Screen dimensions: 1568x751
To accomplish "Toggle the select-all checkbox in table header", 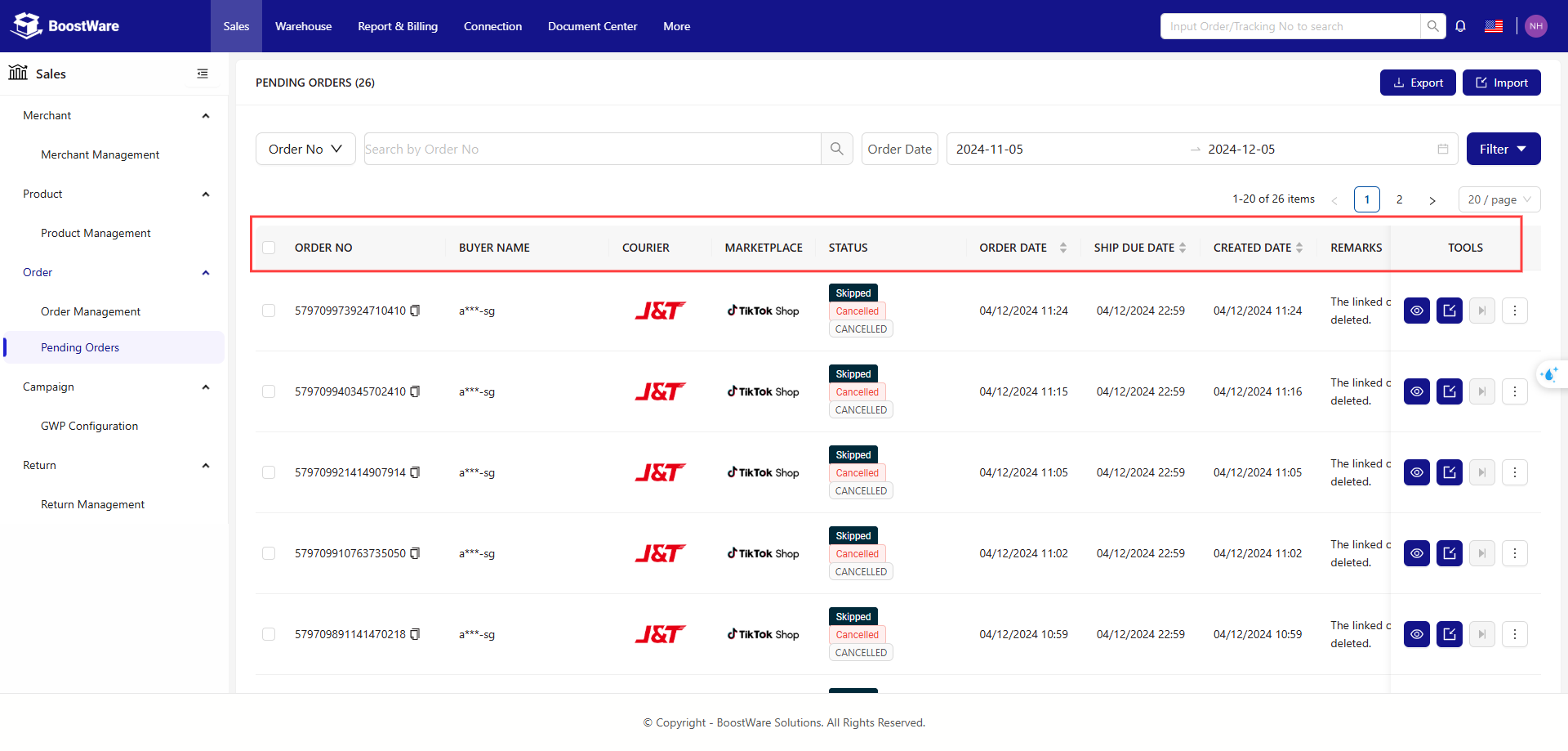I will [269, 248].
